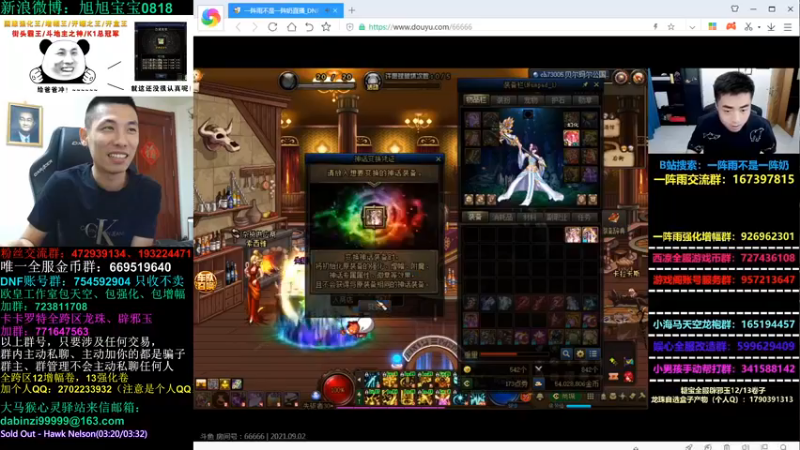Click the bottom bar grid menu icon
The image size is (800, 450).
[x=590, y=396]
